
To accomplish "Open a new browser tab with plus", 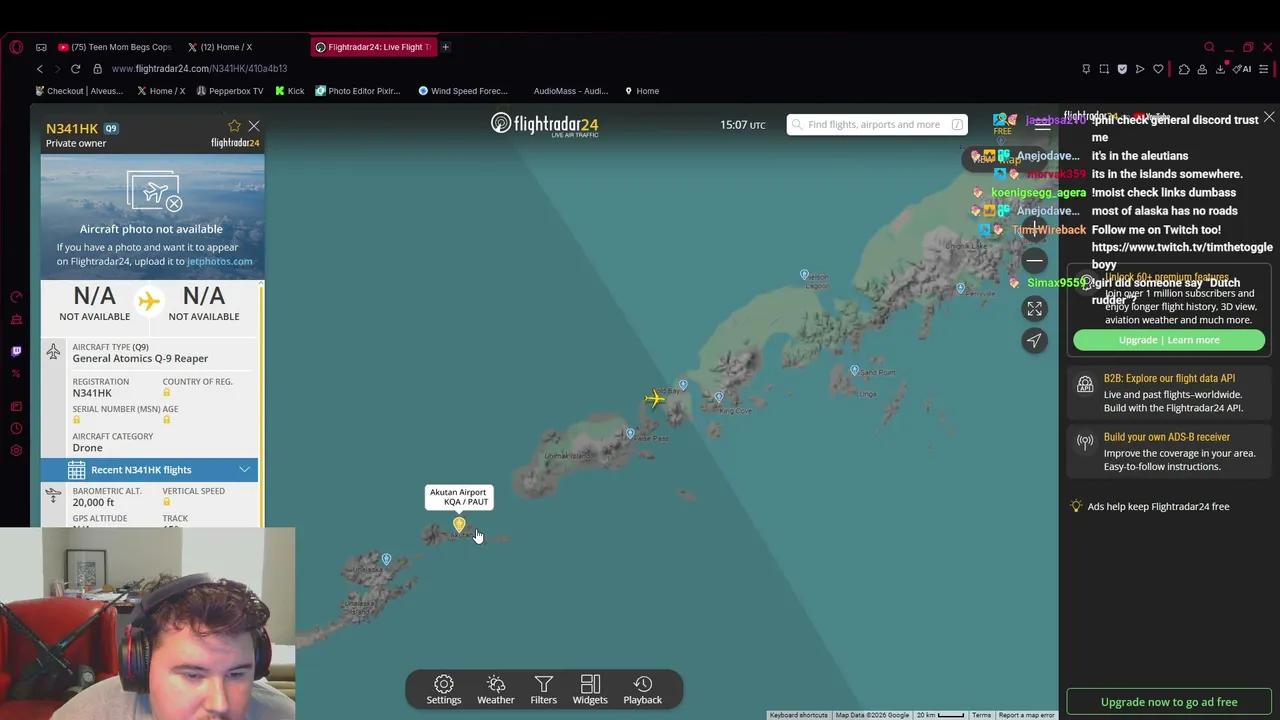I will tap(446, 47).
